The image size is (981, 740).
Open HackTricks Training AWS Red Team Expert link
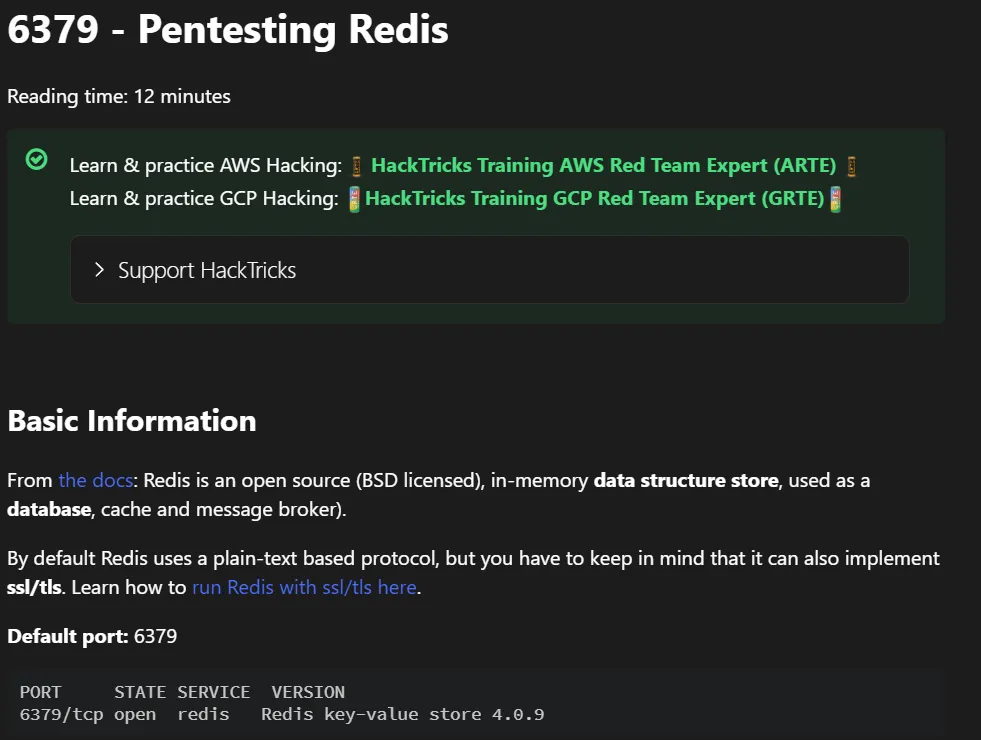tap(603, 166)
